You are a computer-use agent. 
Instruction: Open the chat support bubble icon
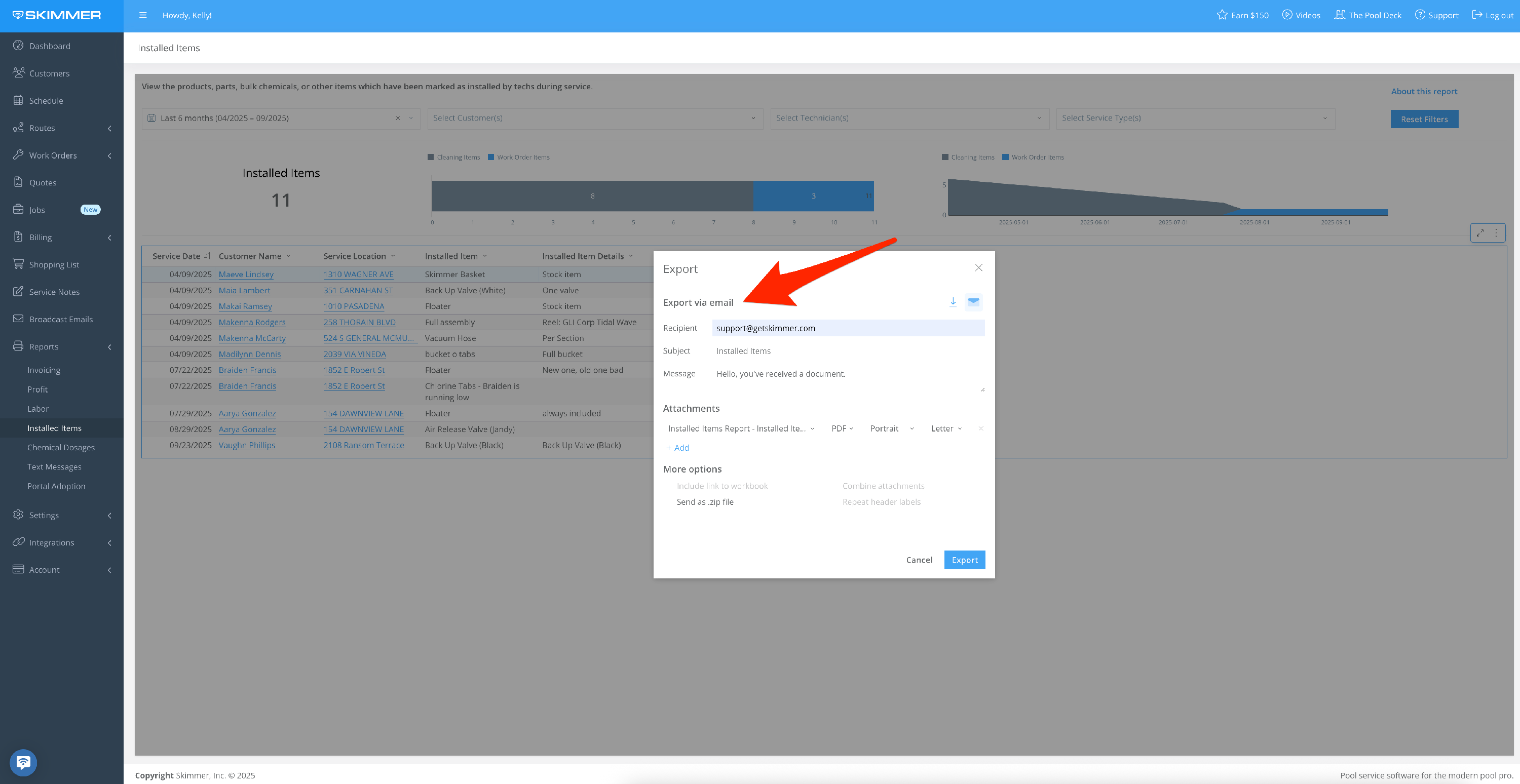click(x=23, y=762)
